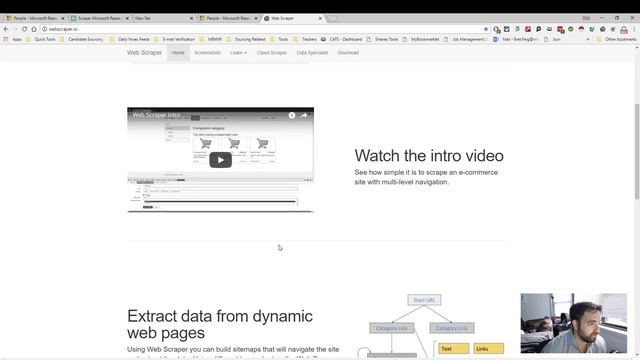Expand the bookmarks bar overflow chevron

588,40
